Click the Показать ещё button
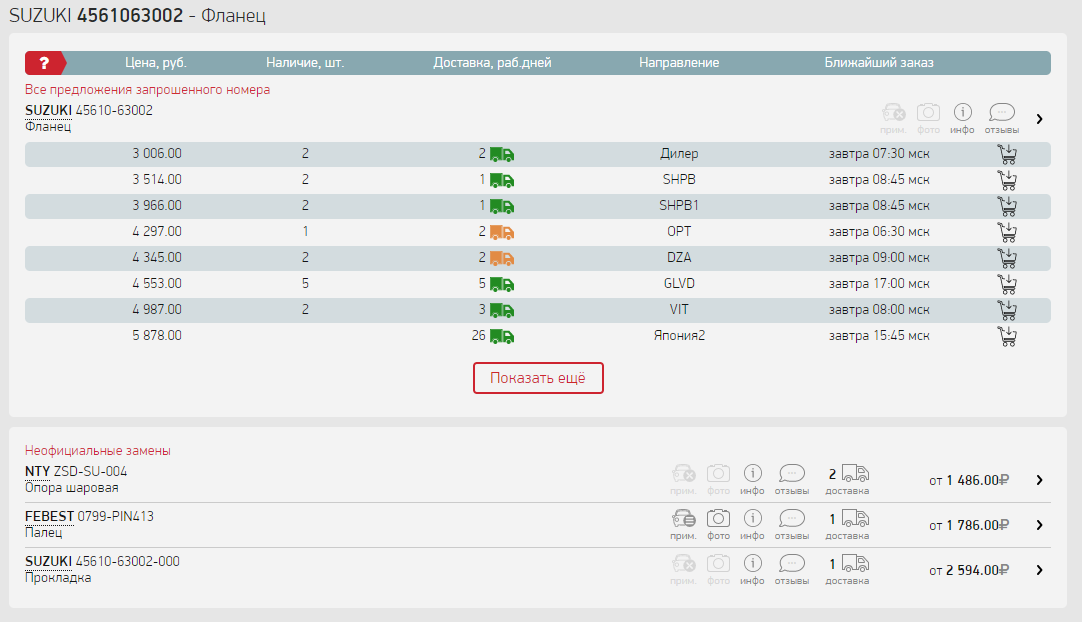Viewport: 1082px width, 622px height. pos(538,378)
